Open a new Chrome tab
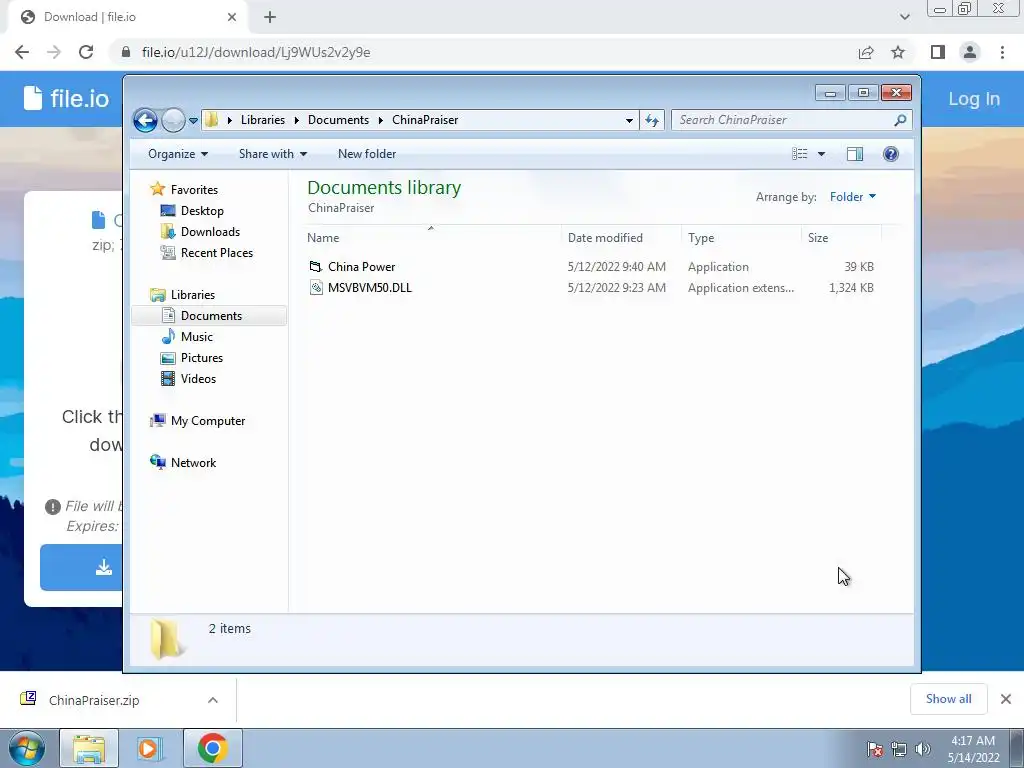This screenshot has width=1024, height=768. tap(270, 17)
